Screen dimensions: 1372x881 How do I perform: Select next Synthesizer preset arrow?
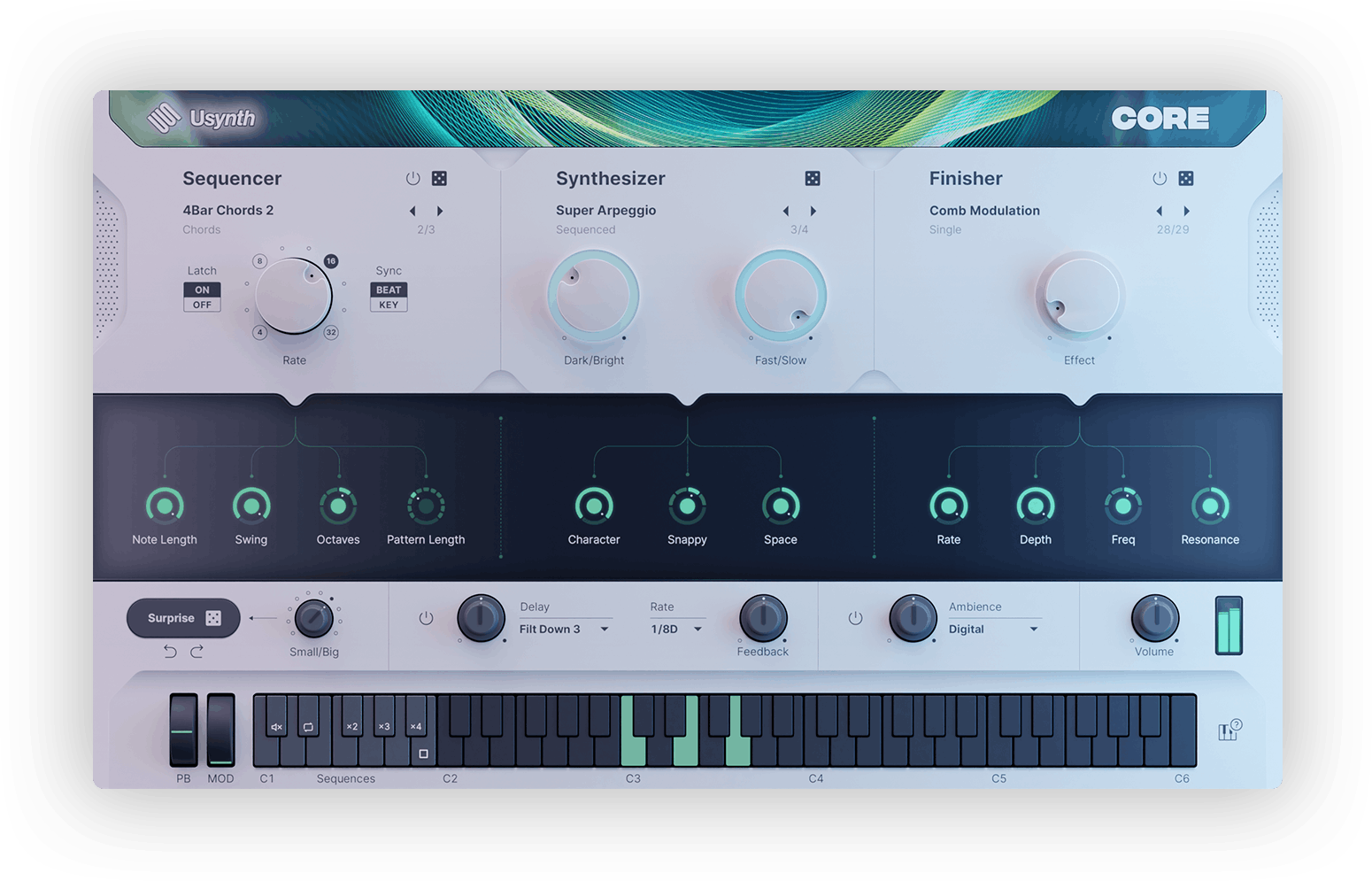813,211
